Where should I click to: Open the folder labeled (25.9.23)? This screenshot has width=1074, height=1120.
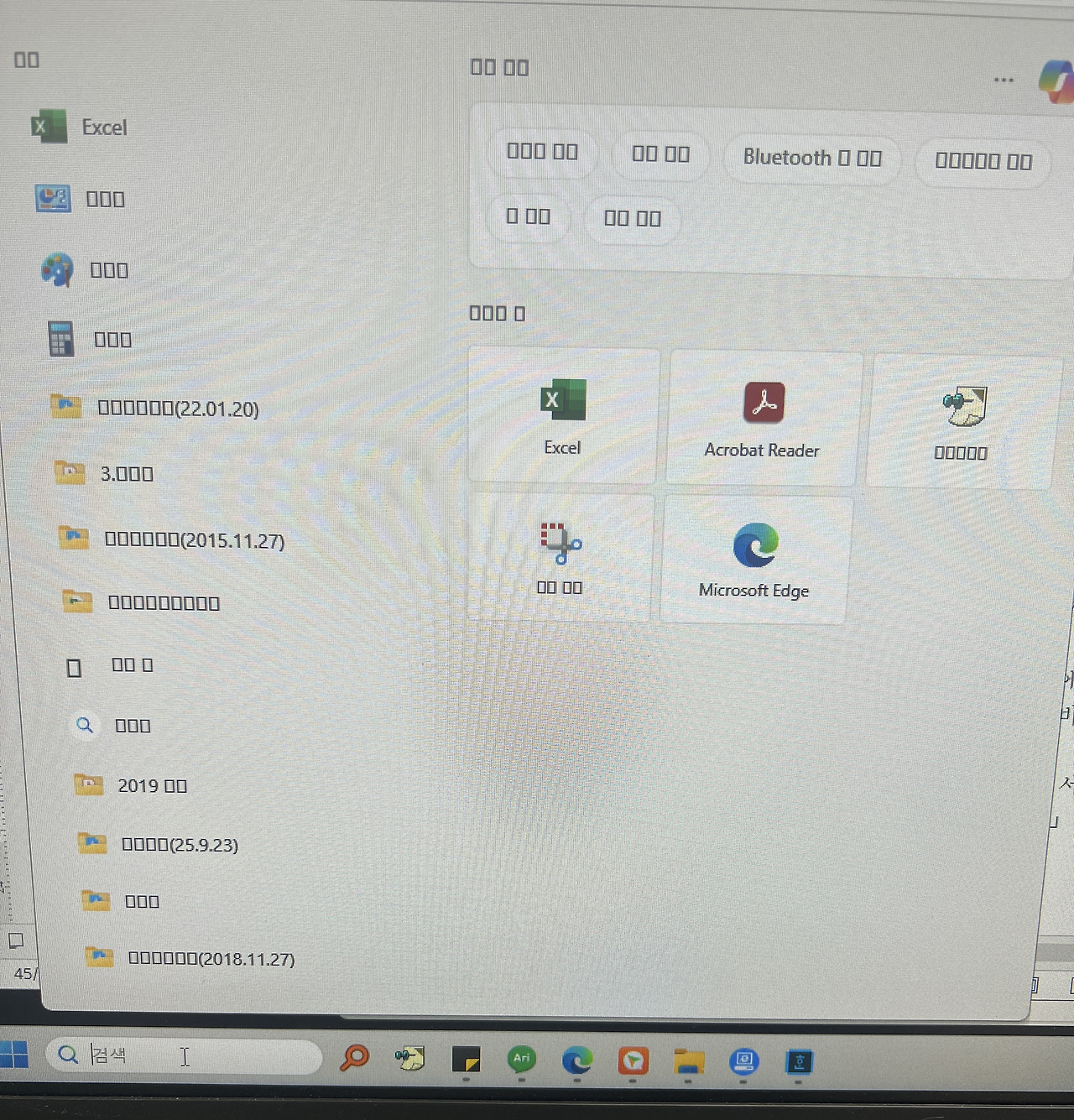coord(159,844)
